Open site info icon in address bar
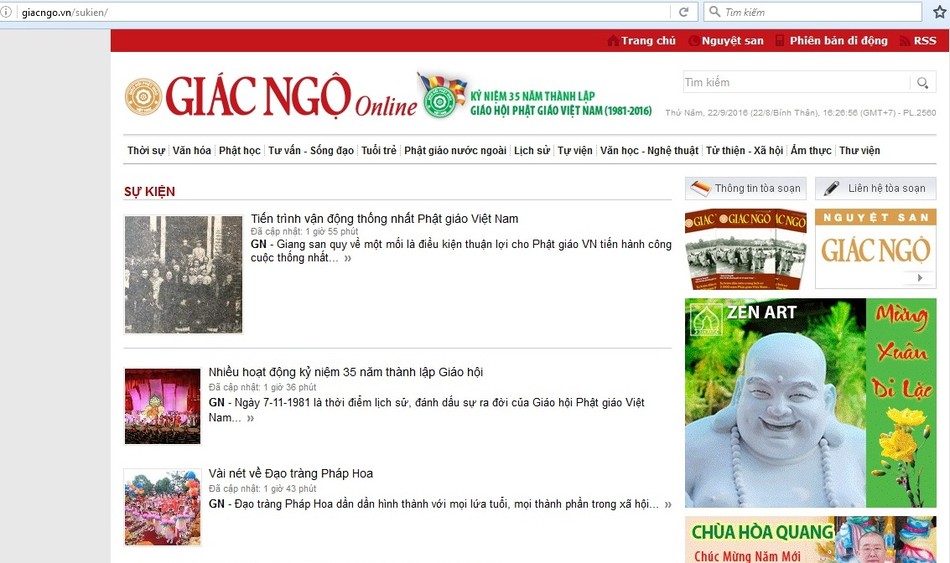The width and height of the screenshot is (950, 563). tap(6, 12)
